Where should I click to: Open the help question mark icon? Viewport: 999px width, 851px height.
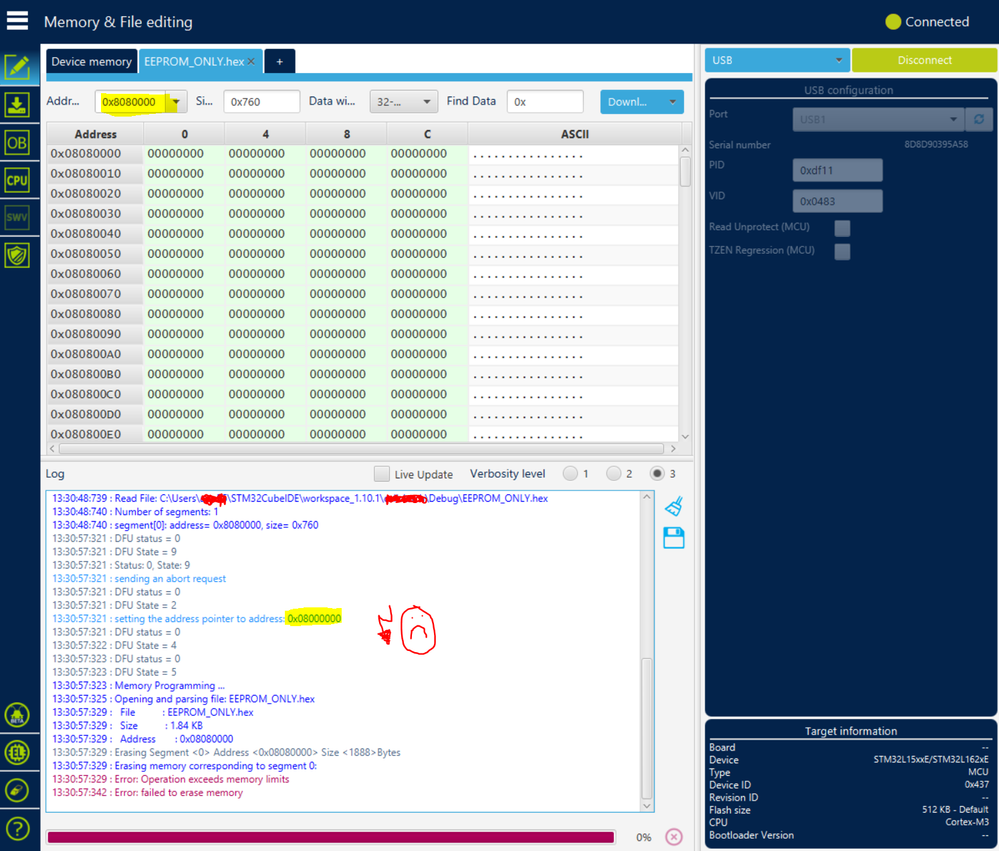[17, 829]
